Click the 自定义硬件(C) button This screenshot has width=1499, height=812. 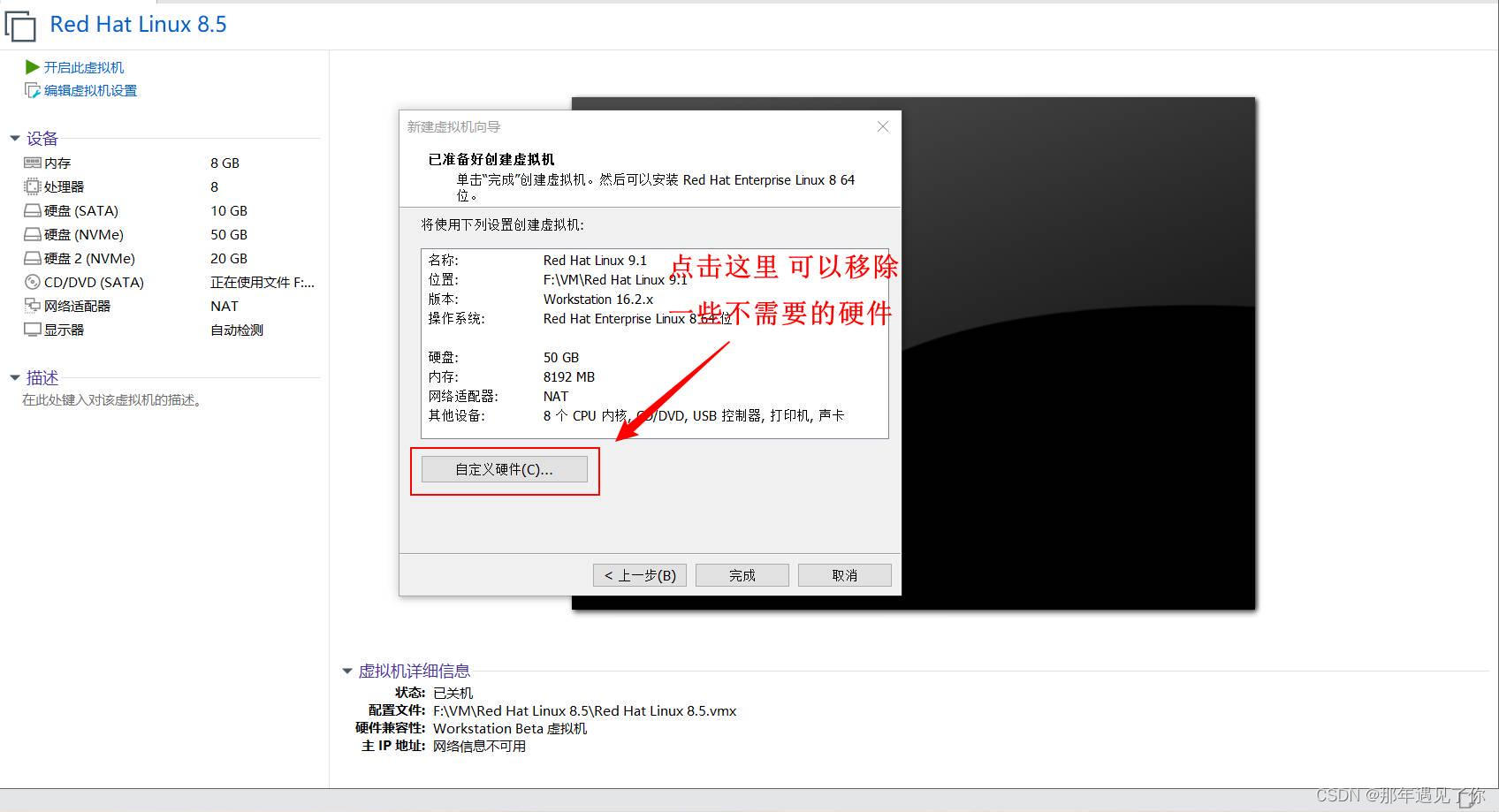coord(504,469)
